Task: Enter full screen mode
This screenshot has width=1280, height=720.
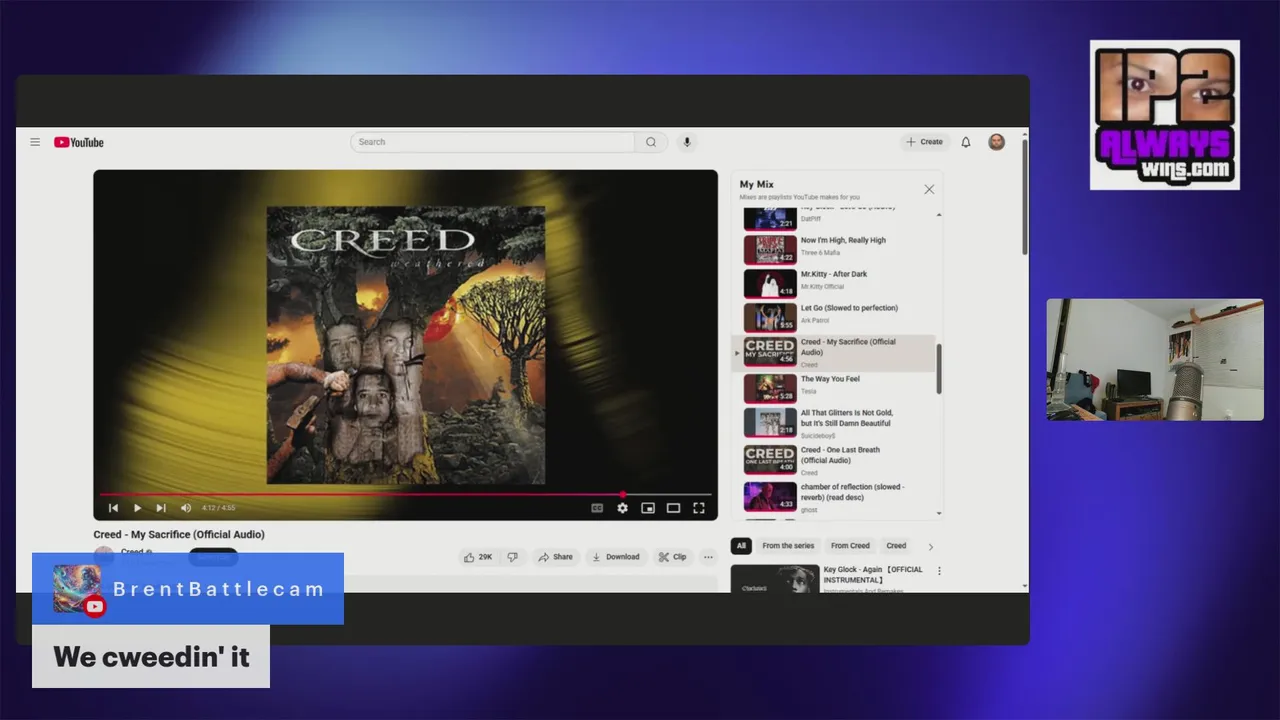Action: click(699, 508)
